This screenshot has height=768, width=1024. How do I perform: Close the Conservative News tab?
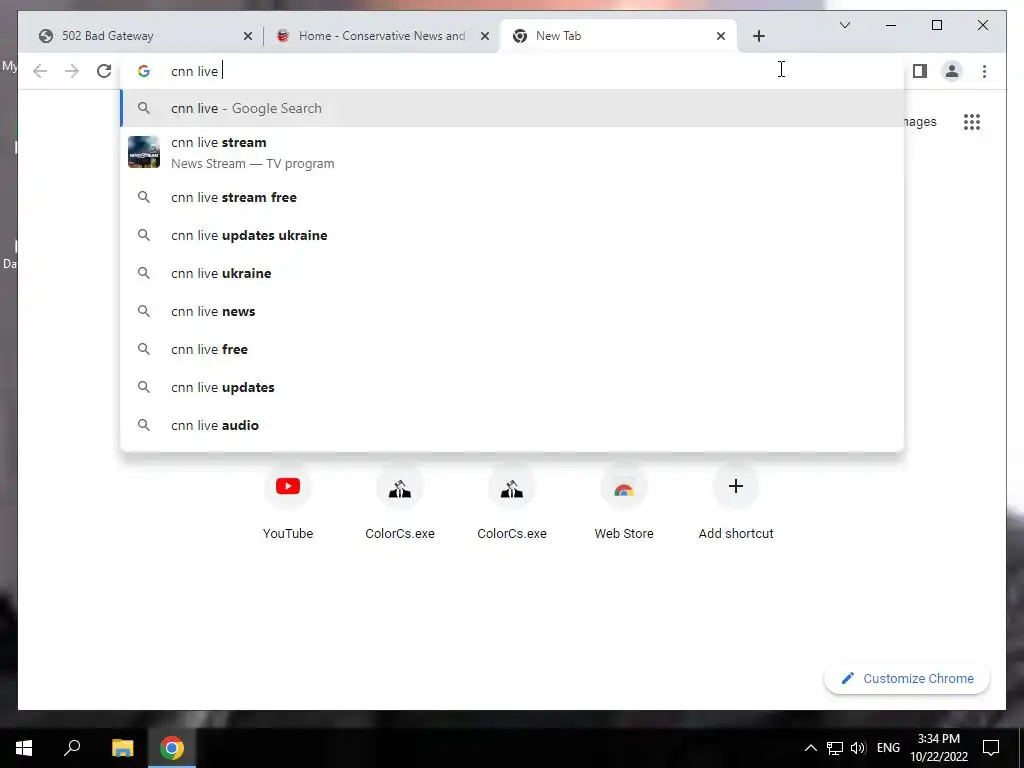pos(485,36)
